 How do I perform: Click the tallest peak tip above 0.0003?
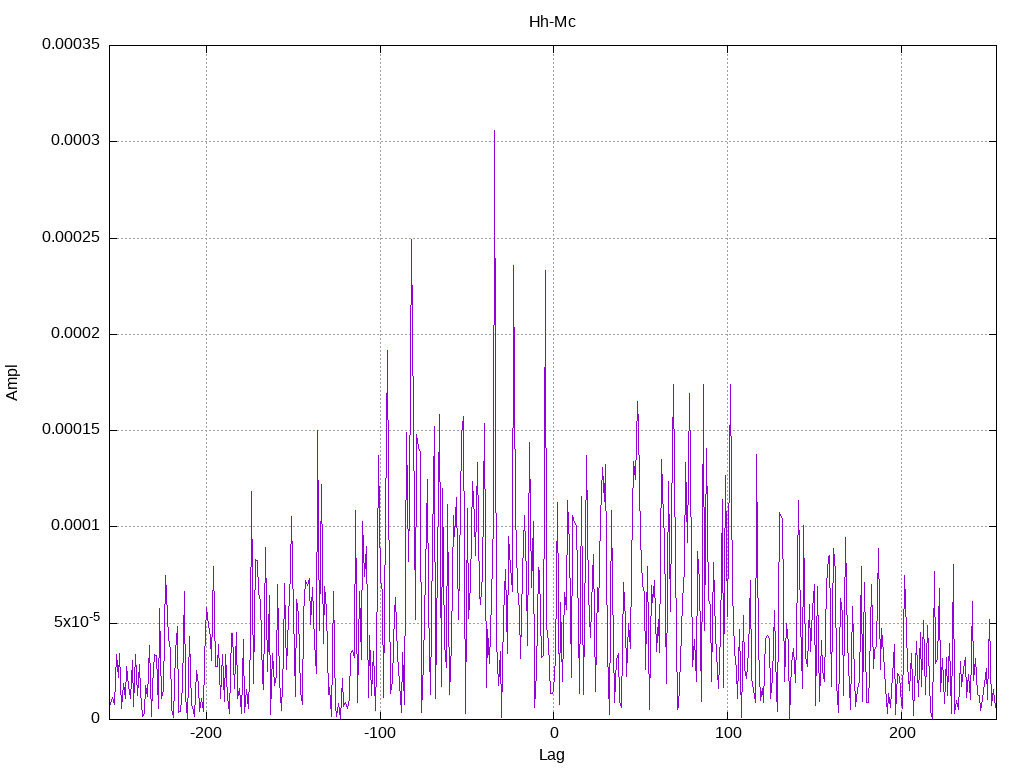[x=494, y=131]
